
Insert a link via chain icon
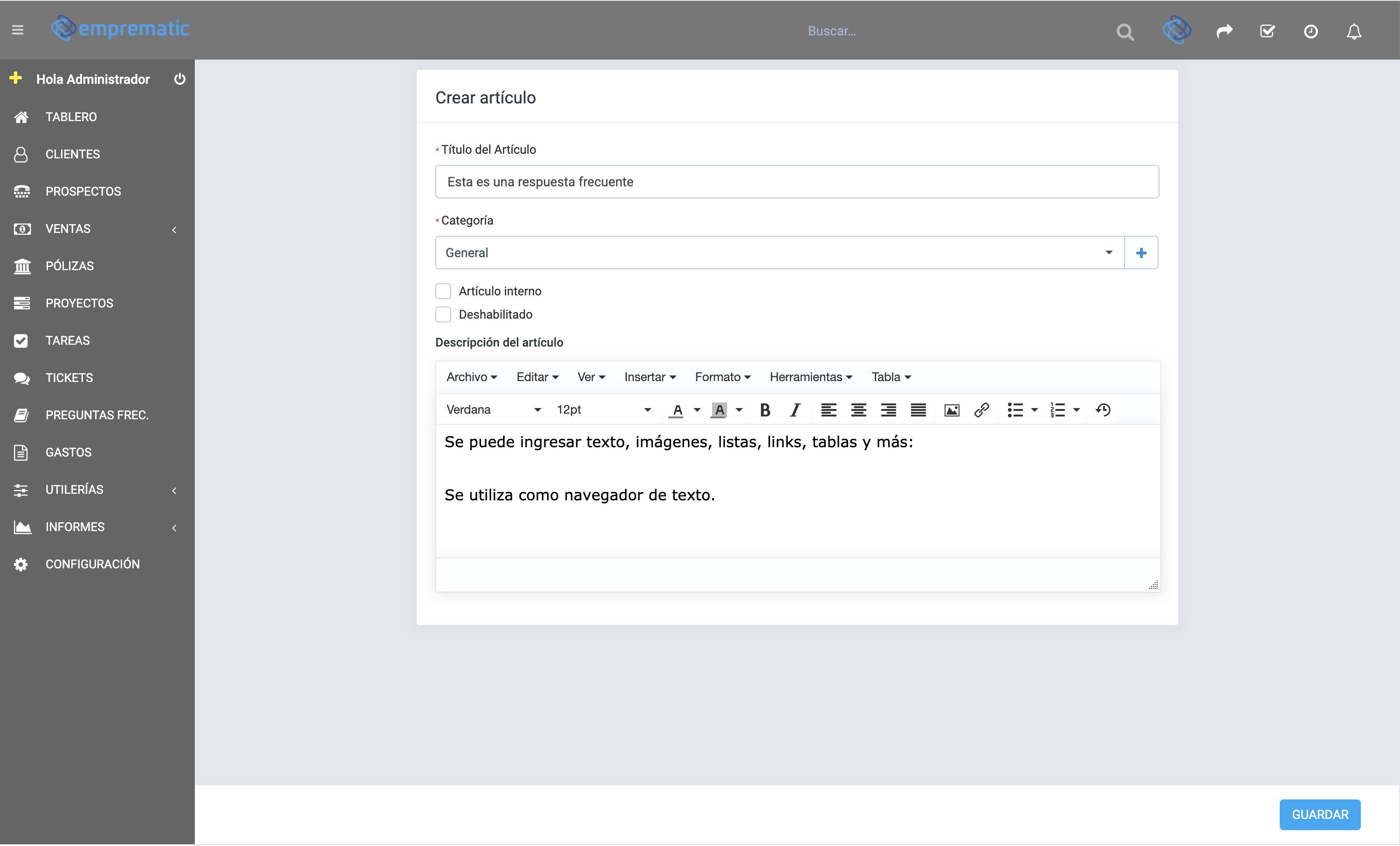click(x=982, y=410)
